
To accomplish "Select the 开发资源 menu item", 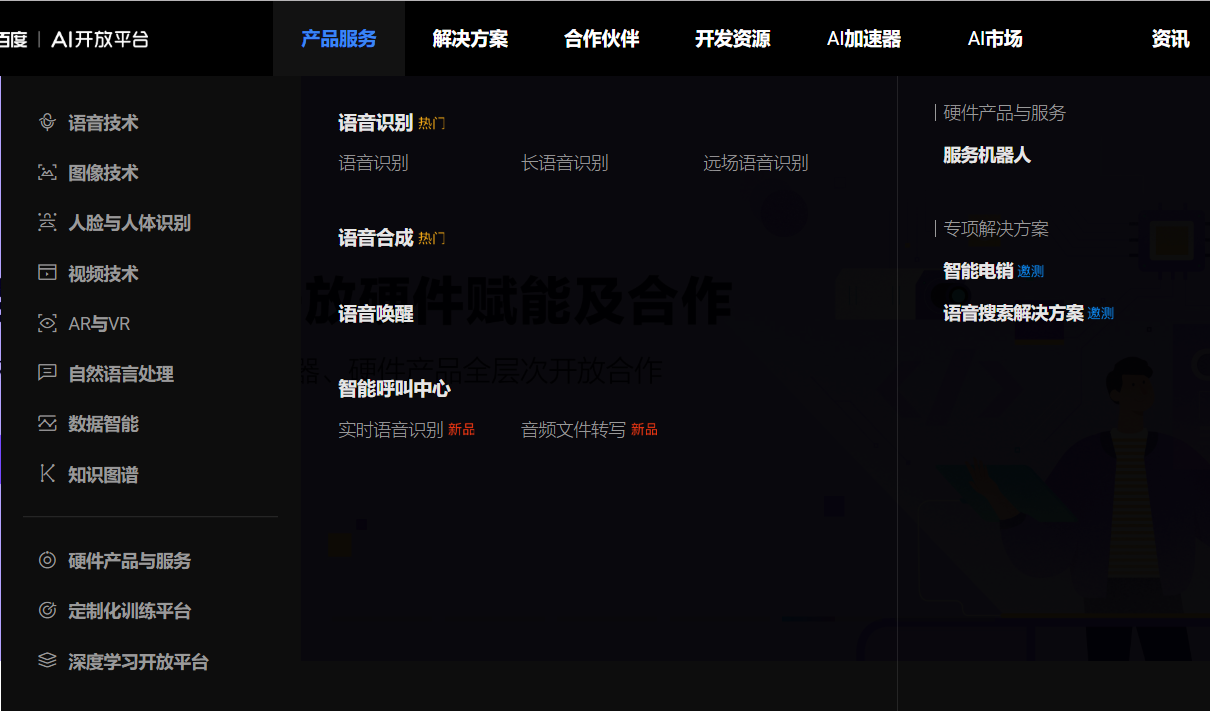I will 731,38.
